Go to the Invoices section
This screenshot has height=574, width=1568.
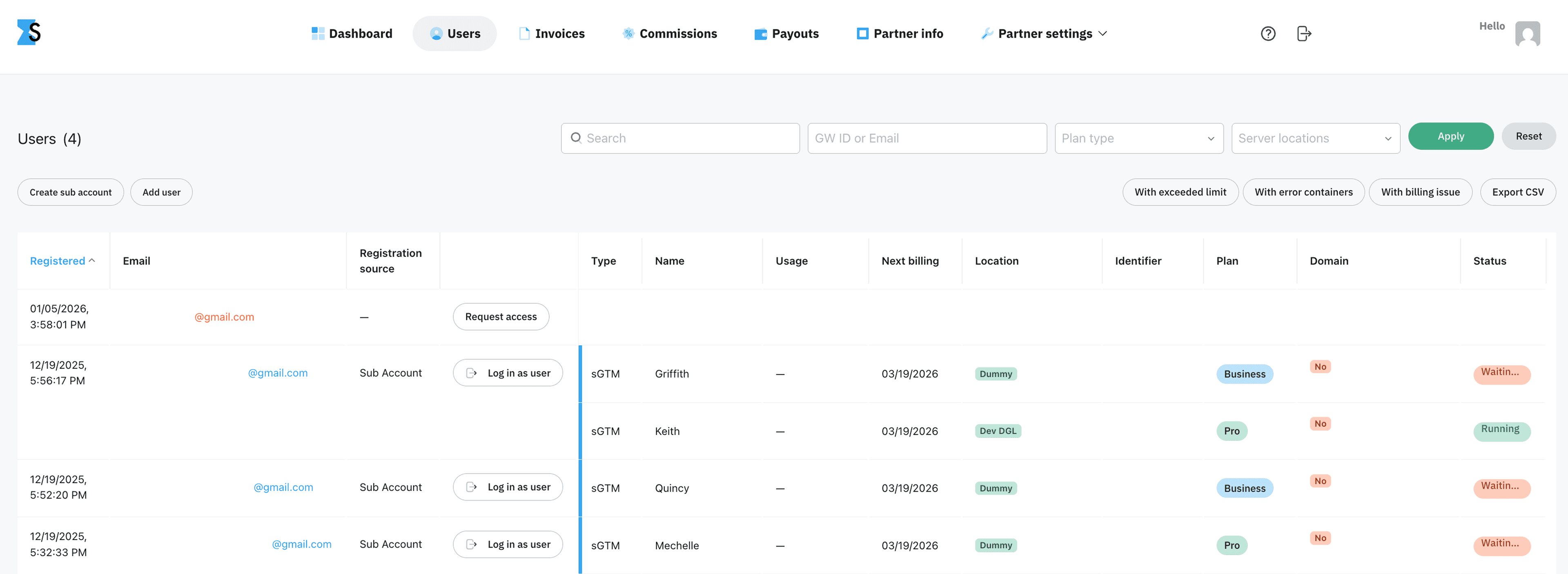[x=551, y=33]
